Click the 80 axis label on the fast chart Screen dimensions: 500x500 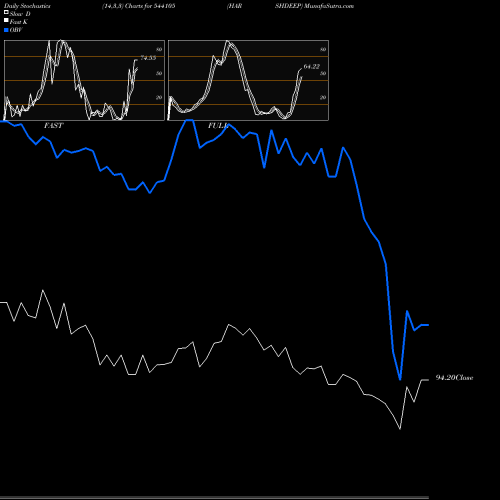(159, 50)
